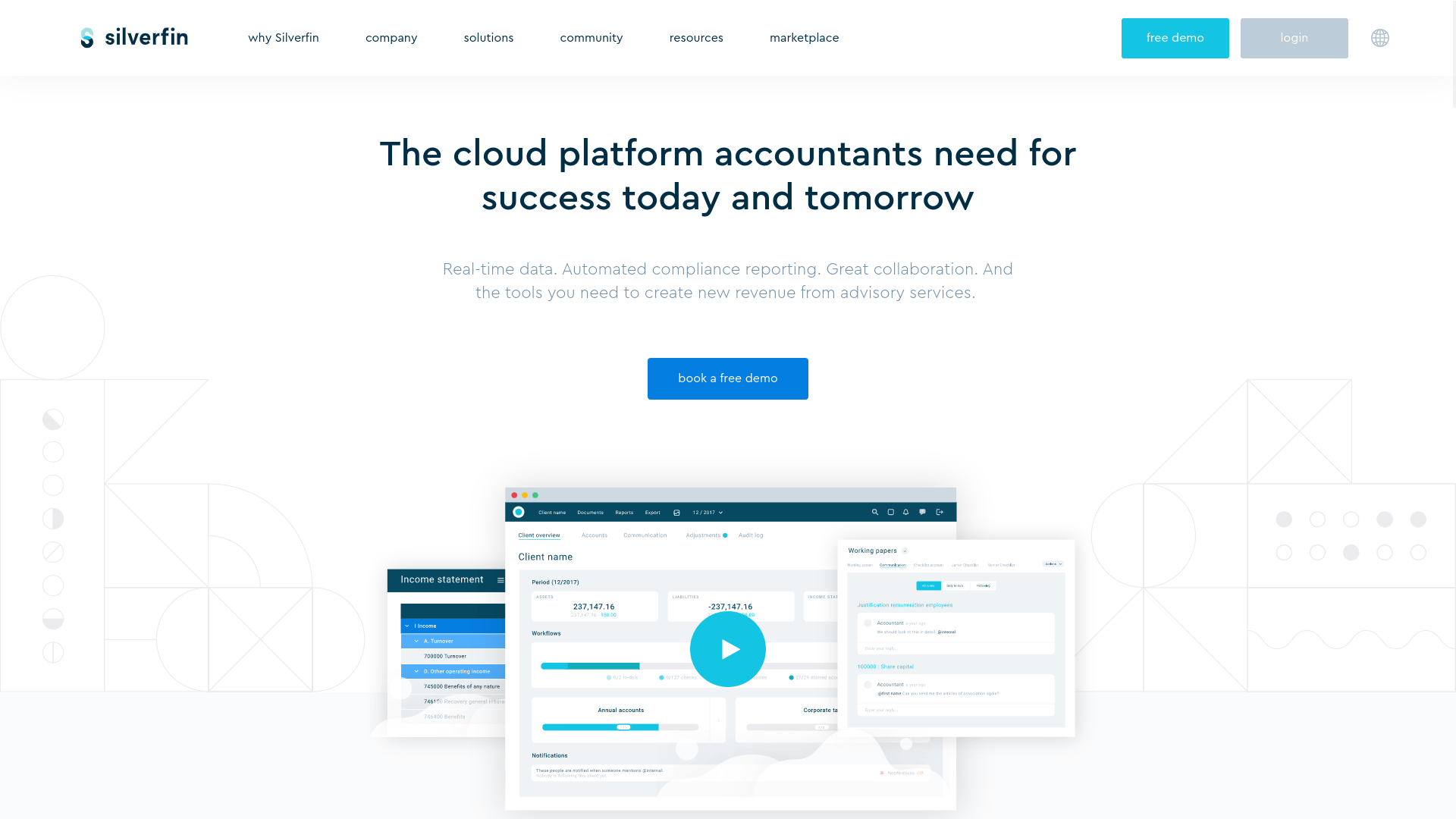Switch to the Accounts tab

(x=595, y=535)
